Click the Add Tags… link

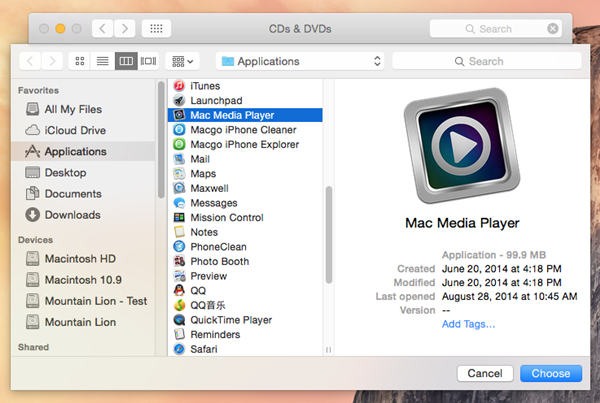click(468, 324)
